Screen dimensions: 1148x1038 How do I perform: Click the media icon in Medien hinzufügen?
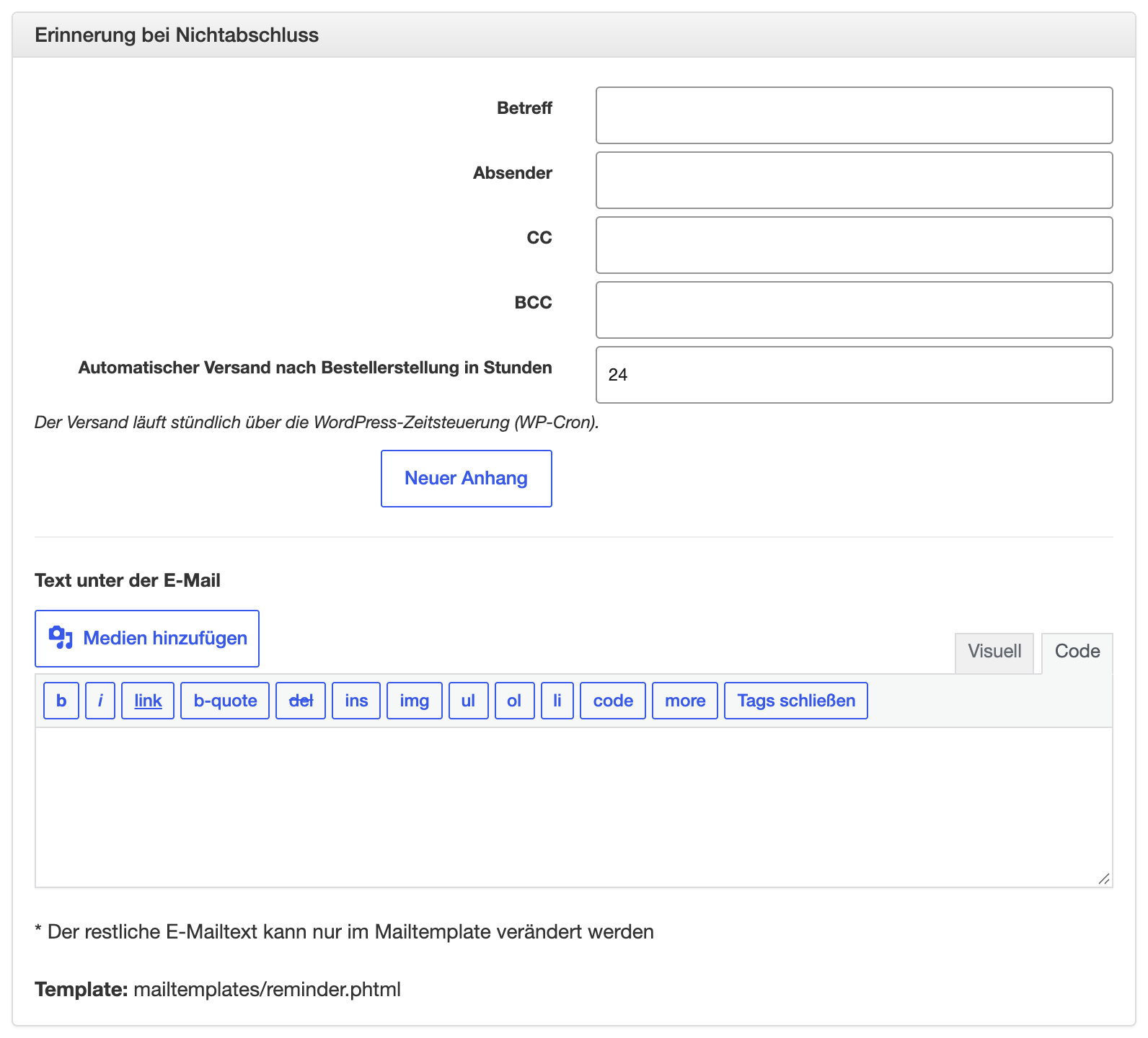61,638
